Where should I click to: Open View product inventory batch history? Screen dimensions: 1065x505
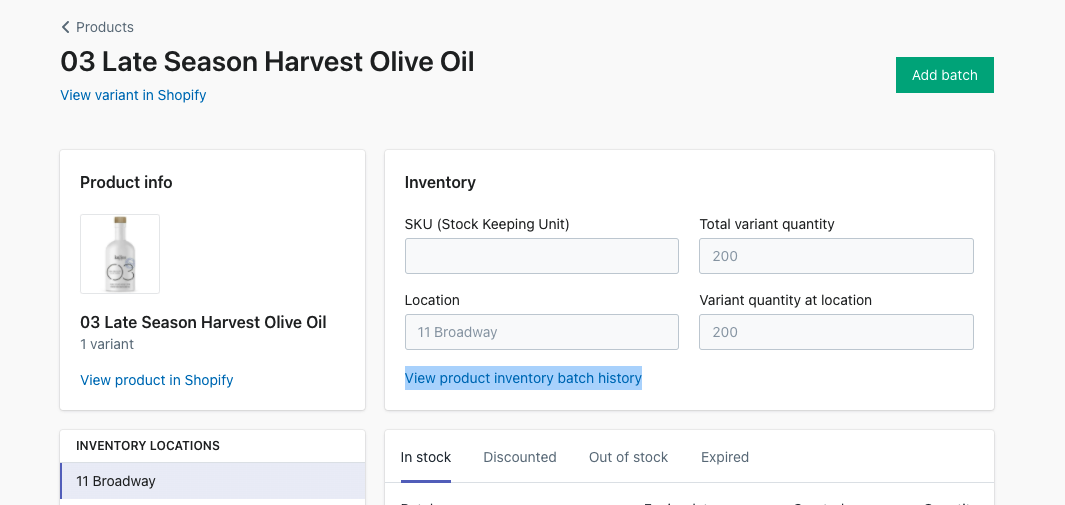523,378
